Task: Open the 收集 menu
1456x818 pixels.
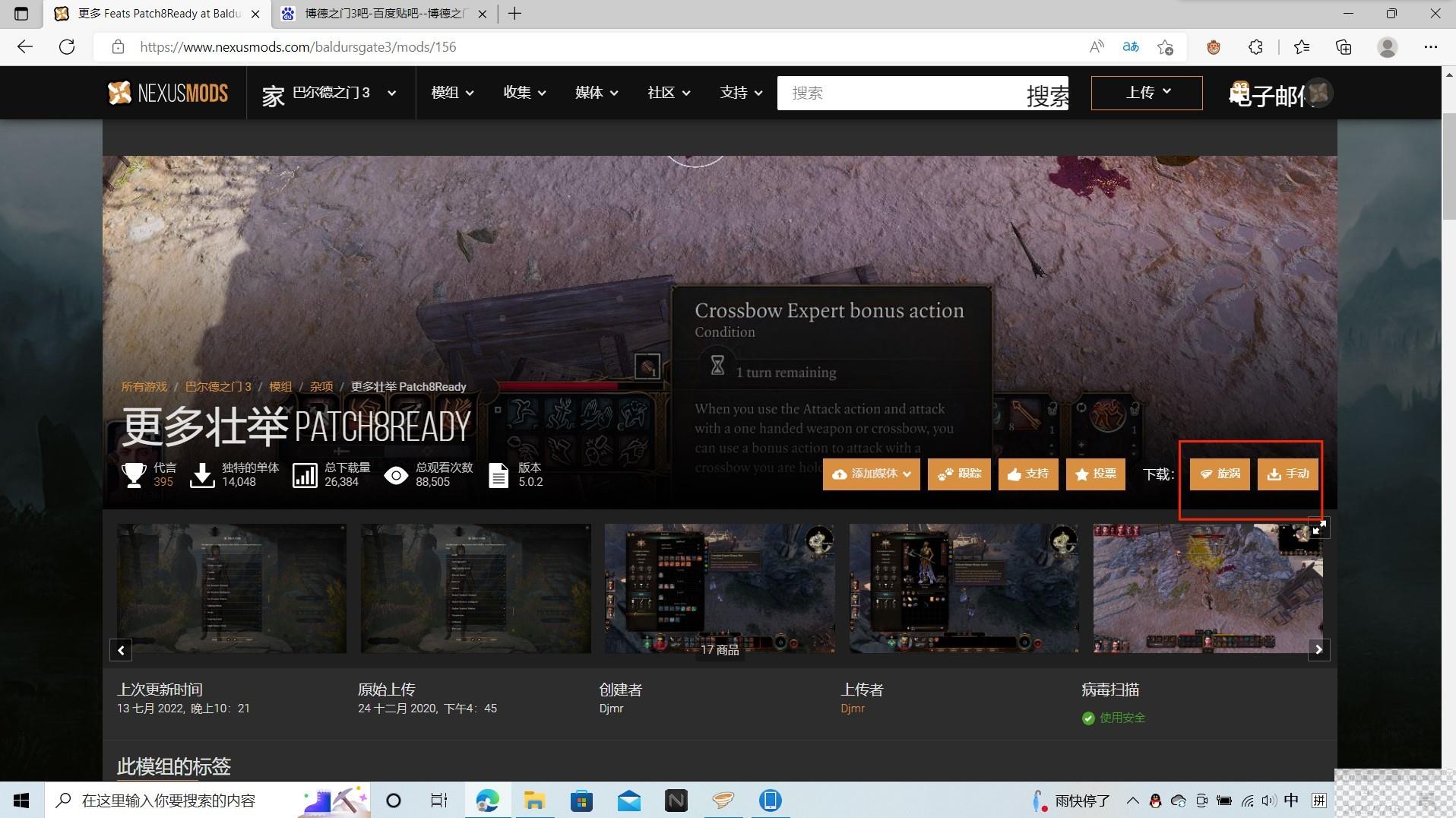Action: pyautogui.click(x=524, y=93)
